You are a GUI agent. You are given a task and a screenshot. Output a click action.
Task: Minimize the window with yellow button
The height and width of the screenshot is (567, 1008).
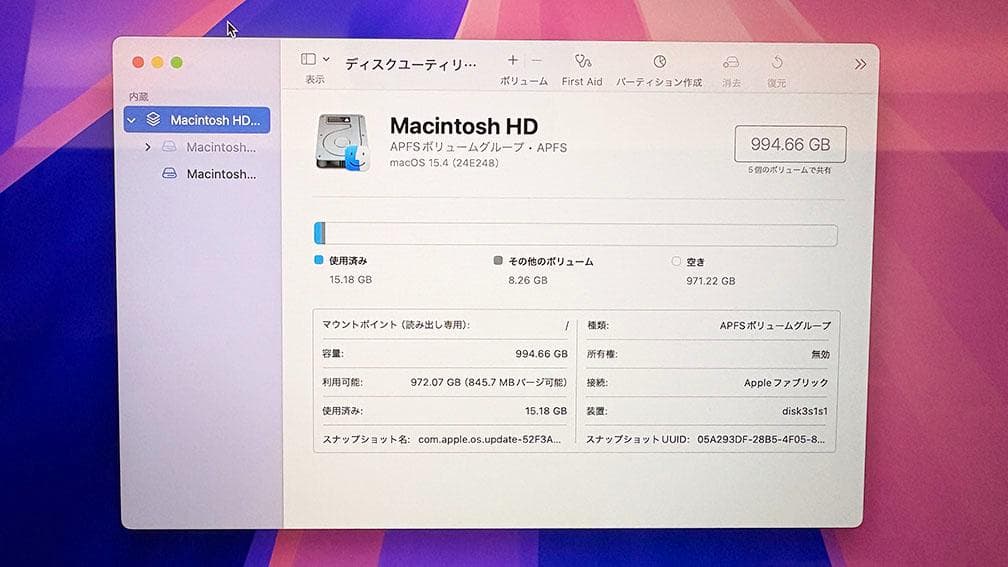coord(158,62)
